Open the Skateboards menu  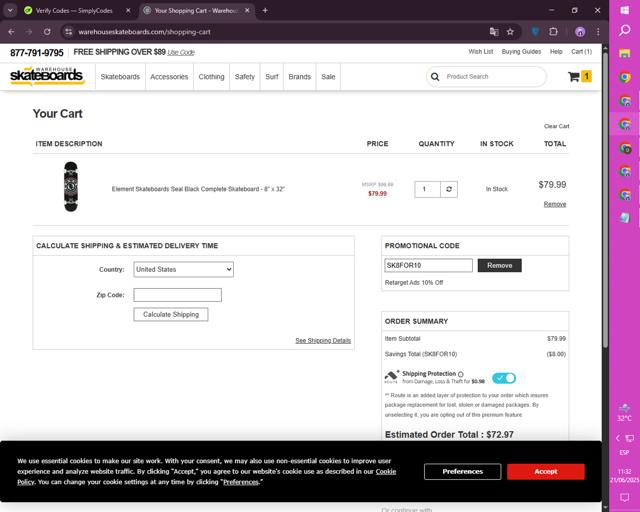(x=120, y=77)
